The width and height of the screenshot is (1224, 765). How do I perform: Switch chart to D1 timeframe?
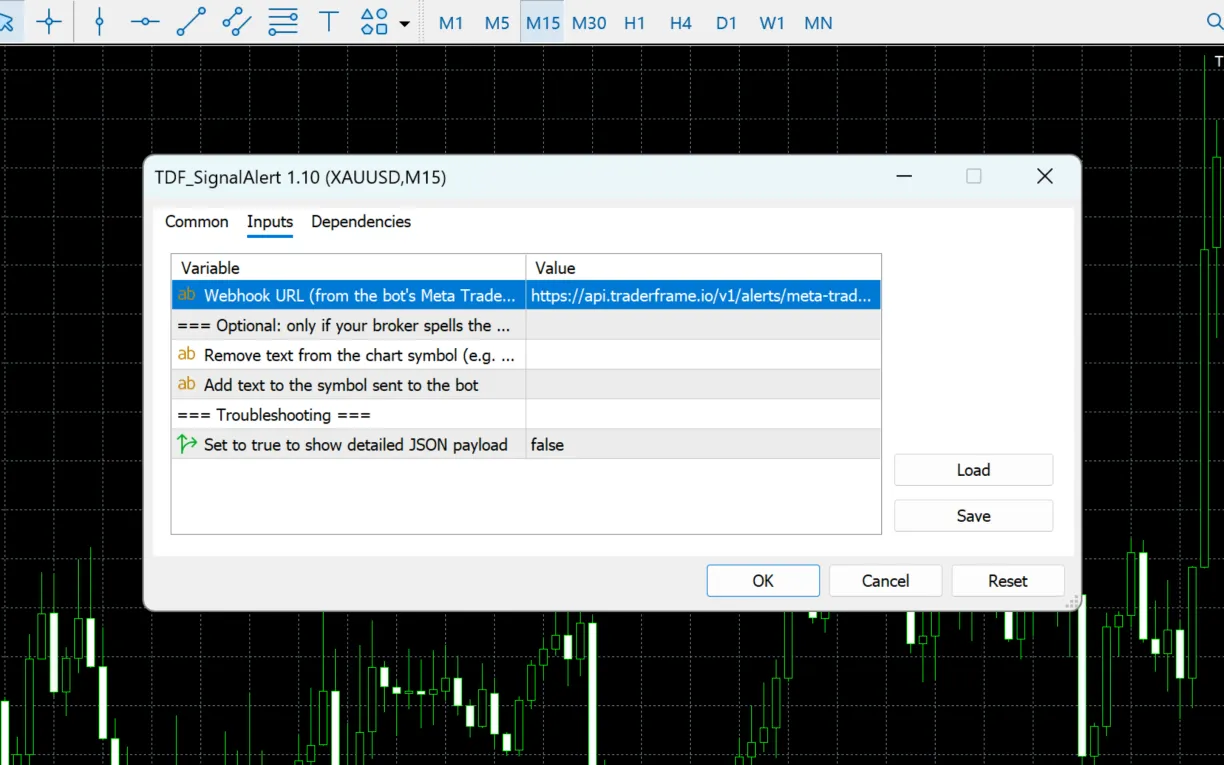(727, 23)
